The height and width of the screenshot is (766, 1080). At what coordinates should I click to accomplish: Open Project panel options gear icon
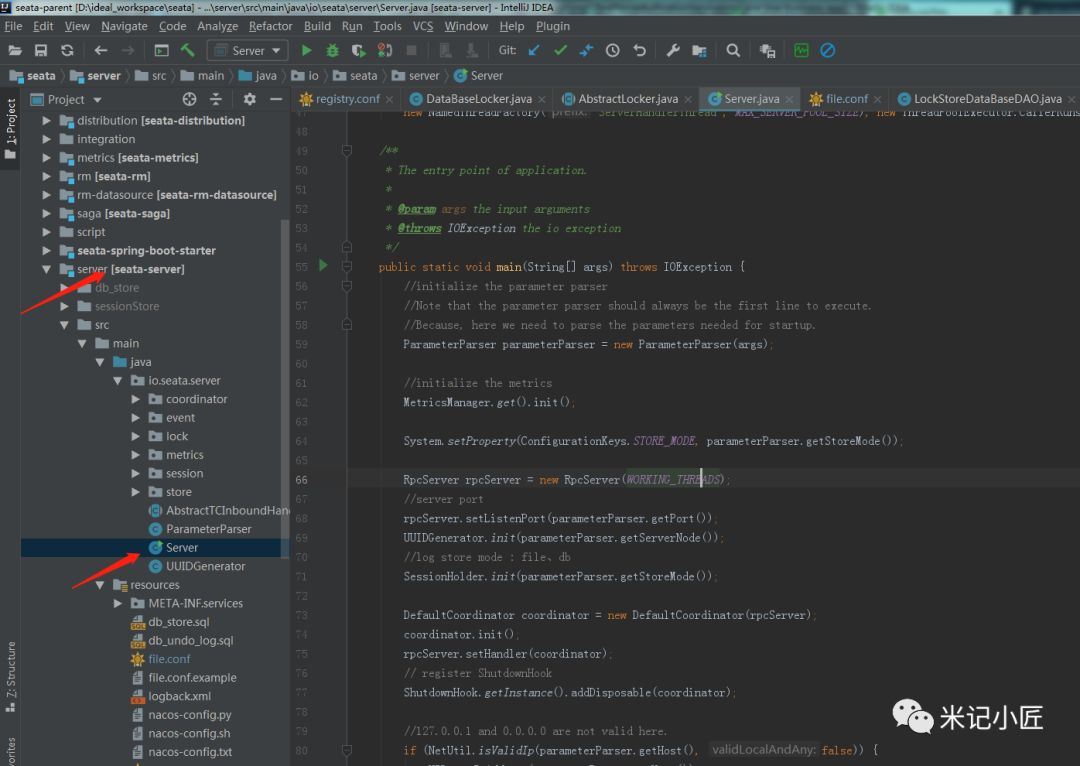tap(249, 99)
